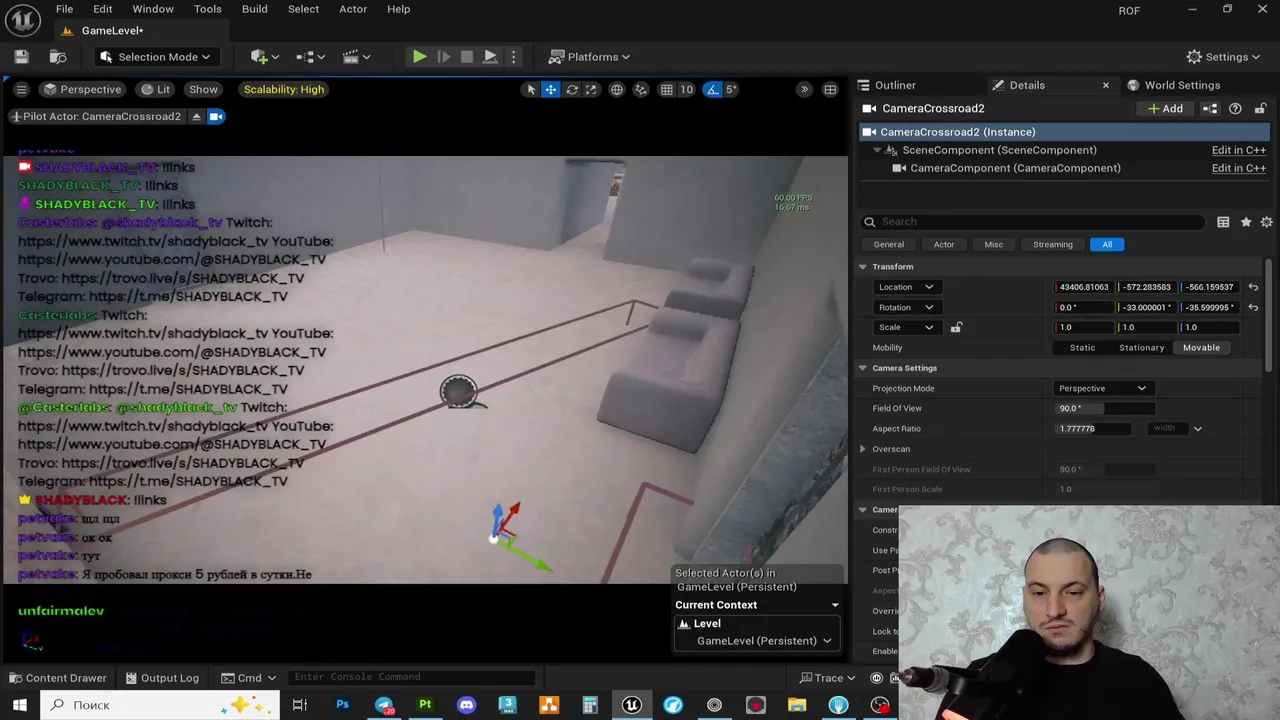Click Scalability: High warning button
Viewport: 1280px width, 720px height.
coord(284,89)
